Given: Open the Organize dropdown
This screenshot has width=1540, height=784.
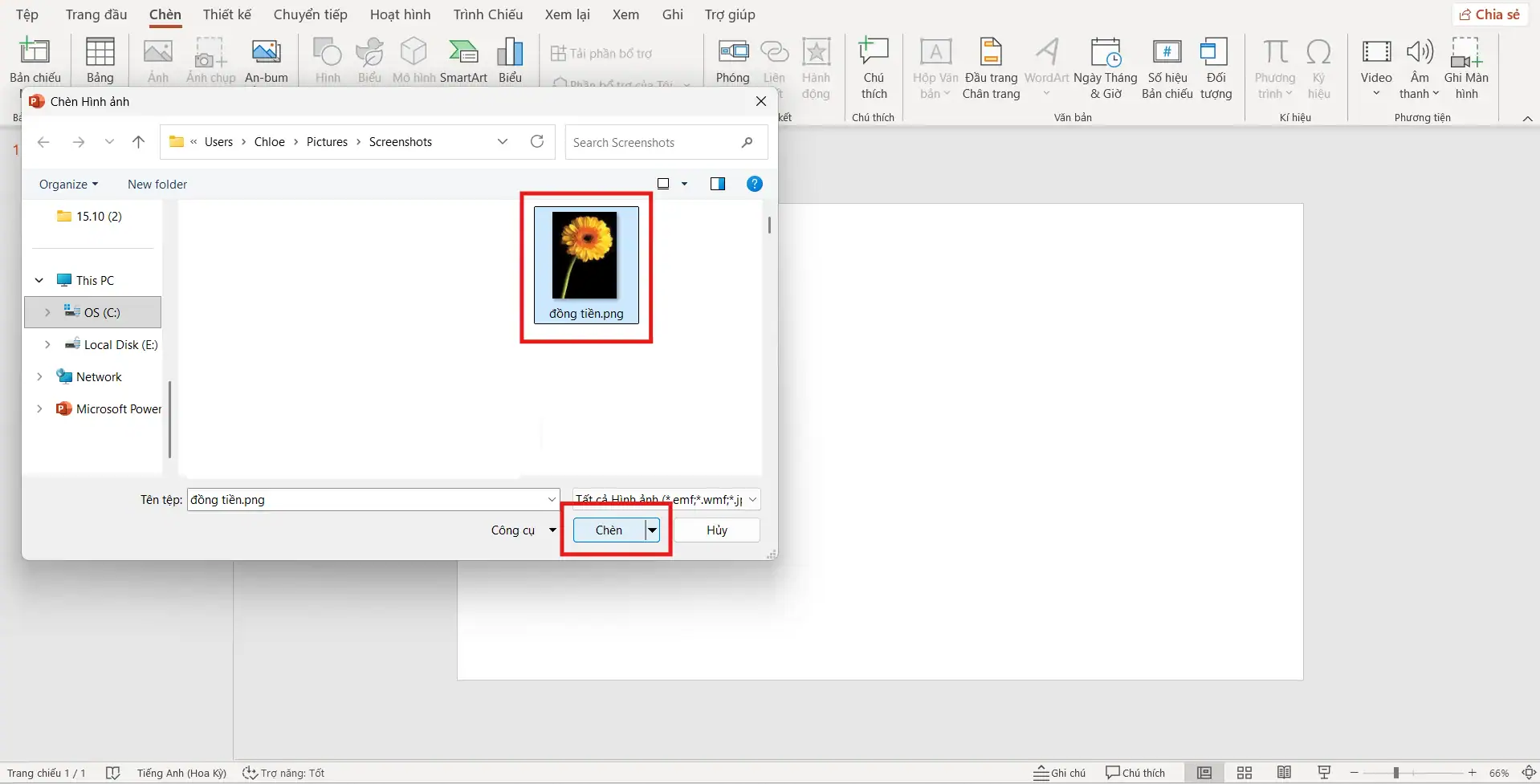Looking at the screenshot, I should [x=68, y=184].
